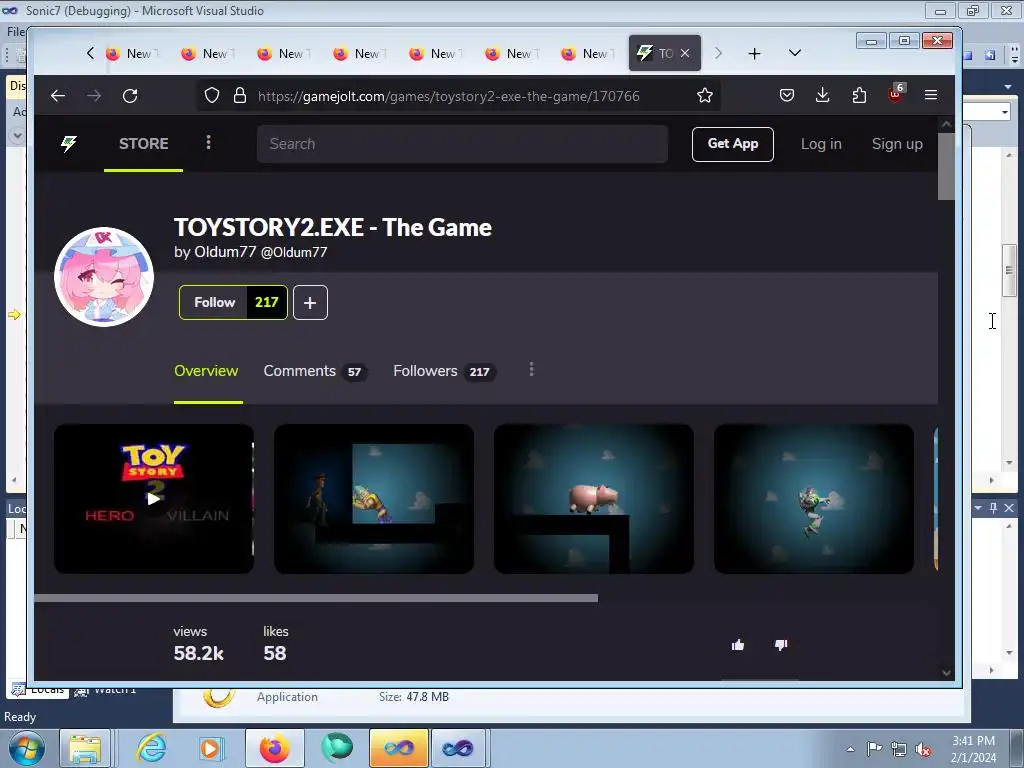Open Visual Studio File menu
Viewport: 1024px width, 768px height.
click(x=16, y=31)
